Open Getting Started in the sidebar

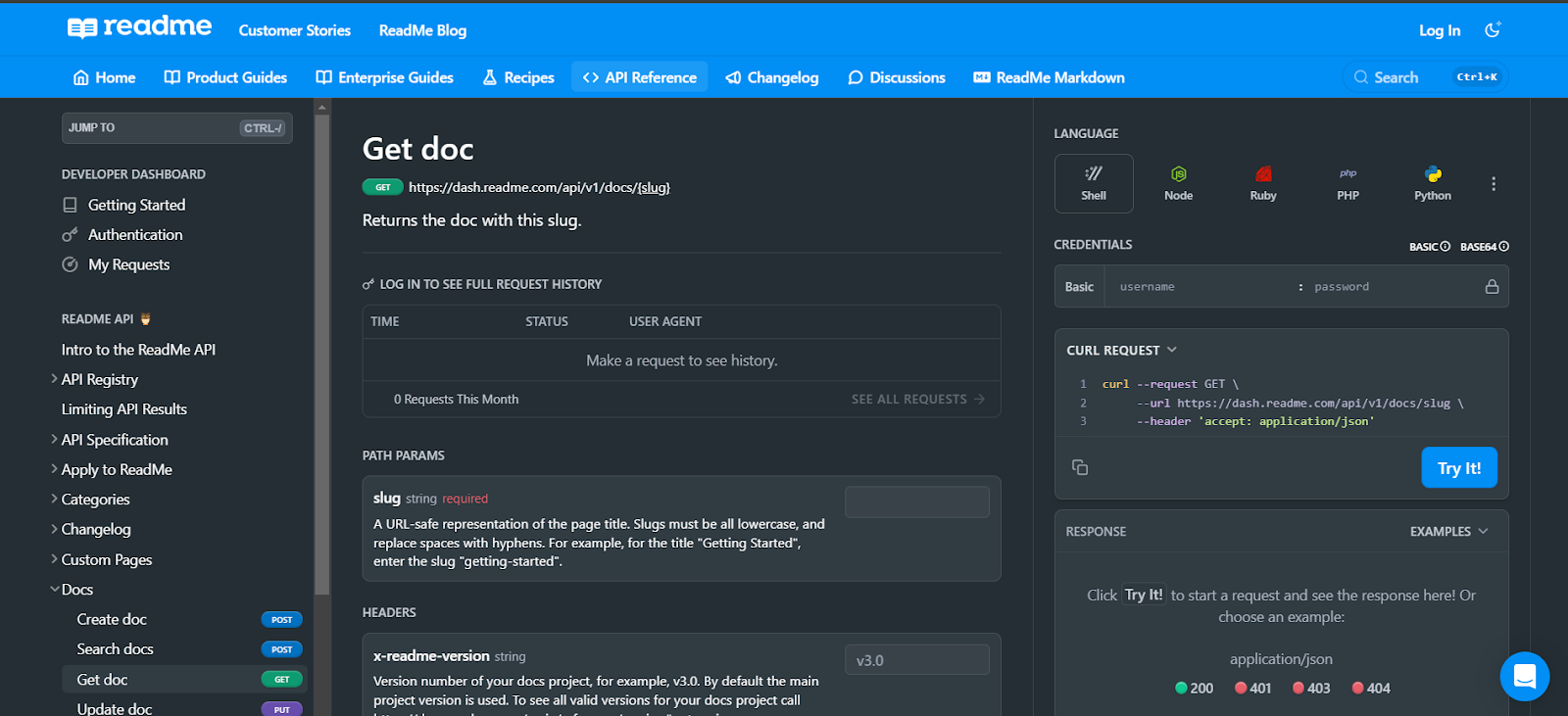coord(136,205)
